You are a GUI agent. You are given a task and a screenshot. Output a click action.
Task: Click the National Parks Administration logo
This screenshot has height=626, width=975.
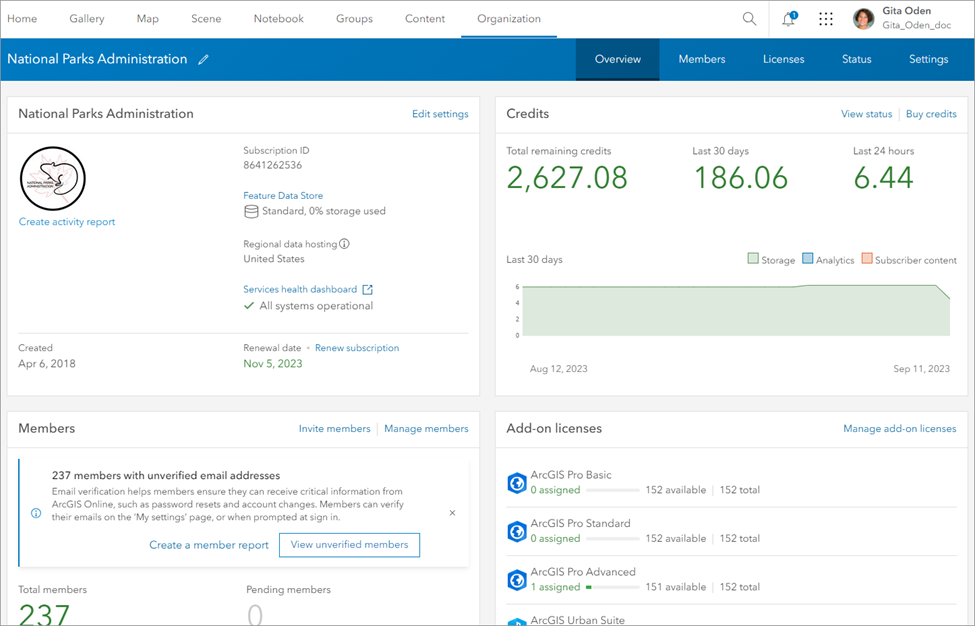coord(53,178)
